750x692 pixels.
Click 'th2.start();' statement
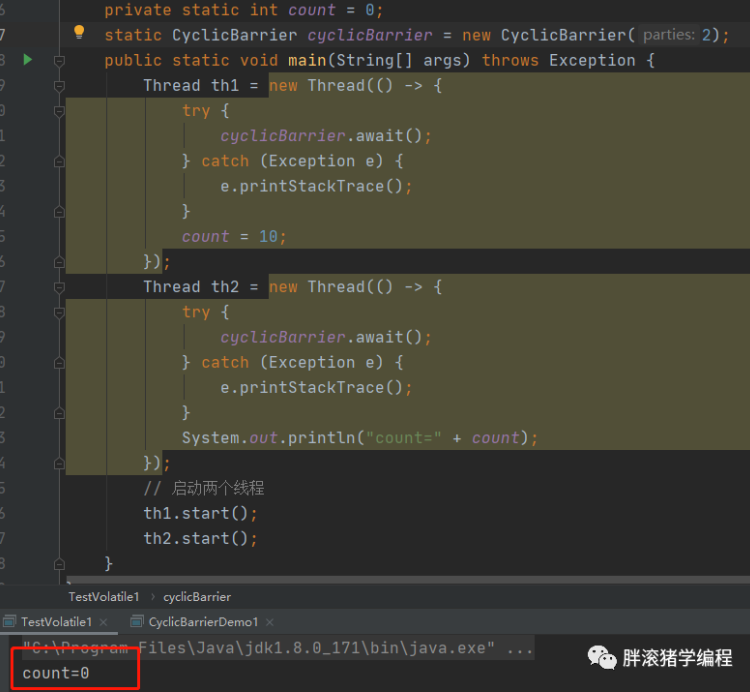point(200,538)
